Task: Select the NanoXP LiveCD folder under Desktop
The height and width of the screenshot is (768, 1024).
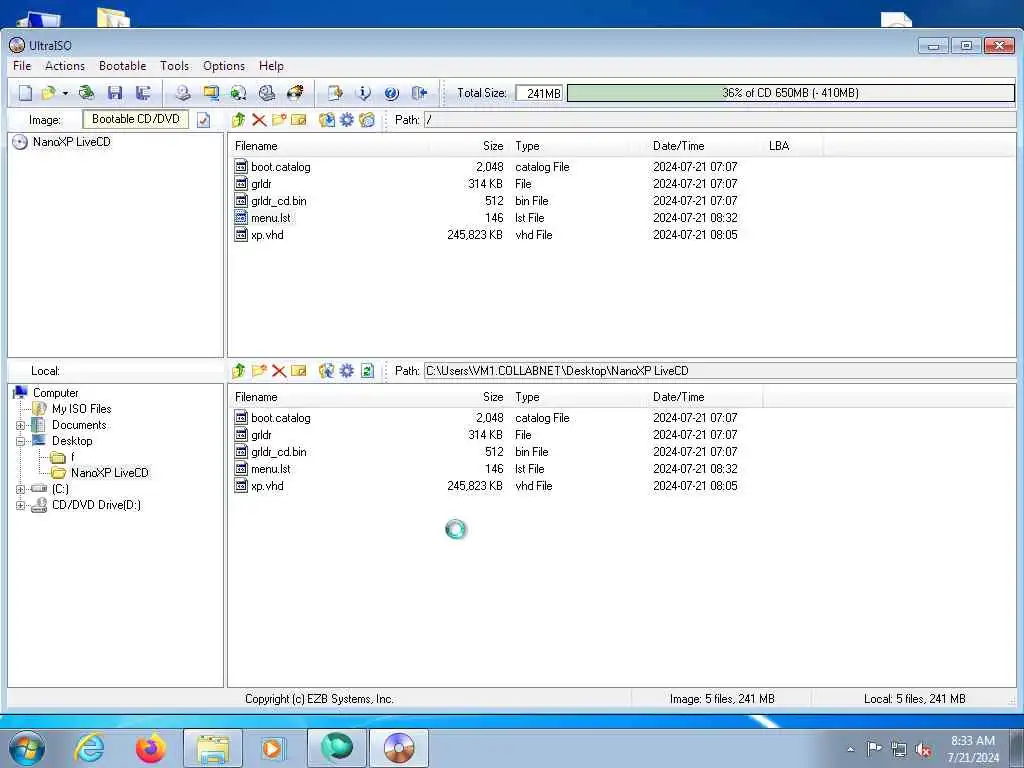Action: click(109, 473)
